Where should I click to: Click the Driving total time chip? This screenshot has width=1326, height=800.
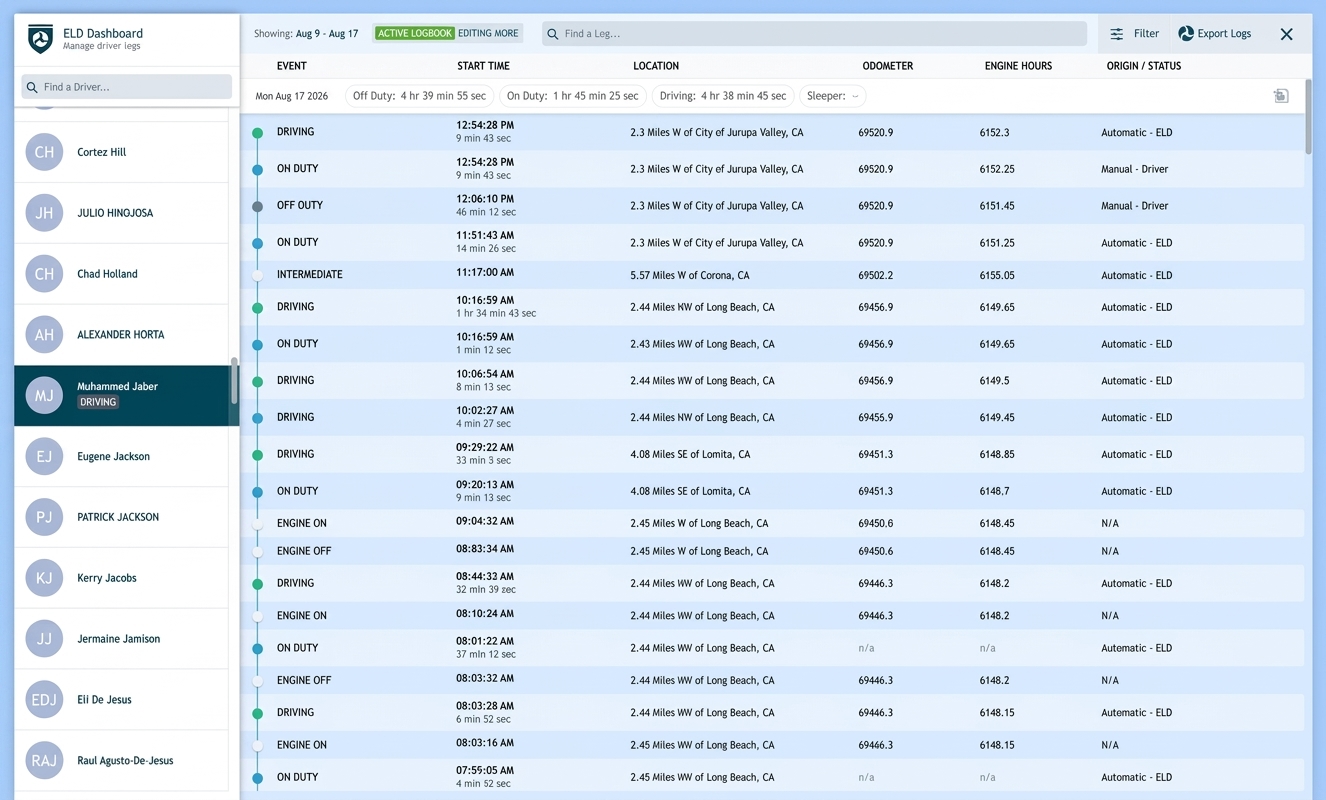723,96
